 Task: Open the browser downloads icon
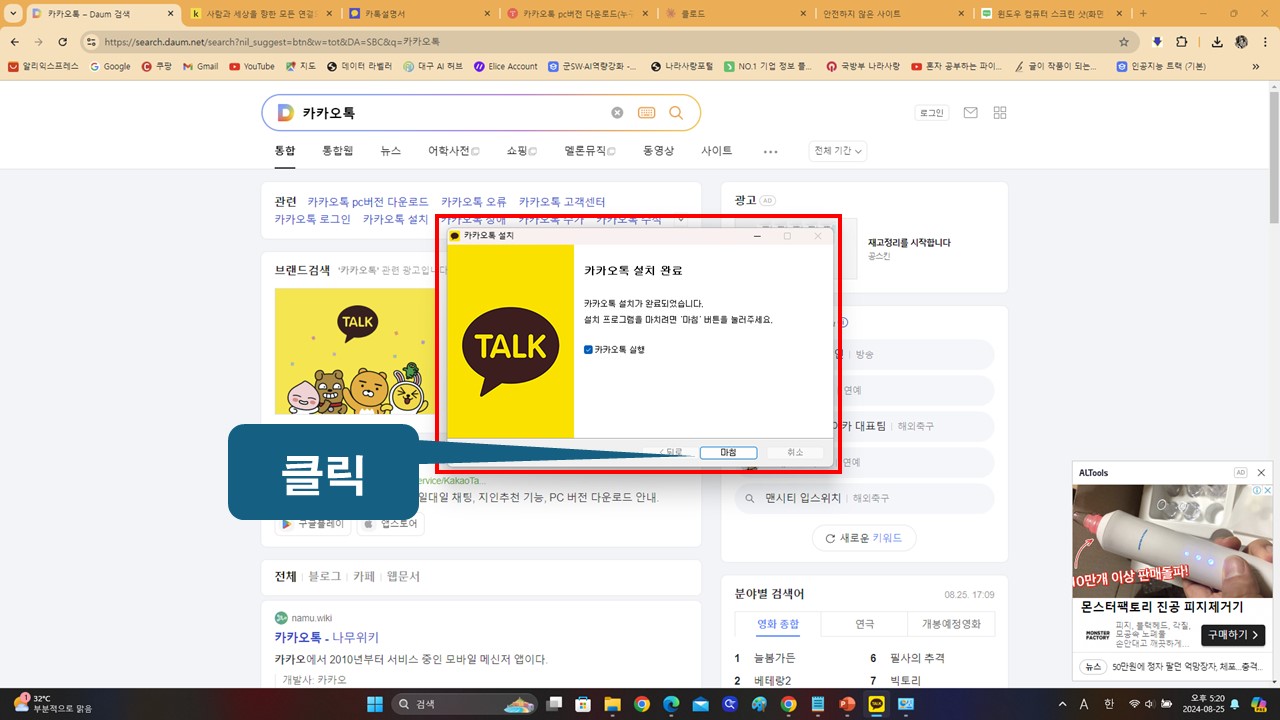[1217, 42]
